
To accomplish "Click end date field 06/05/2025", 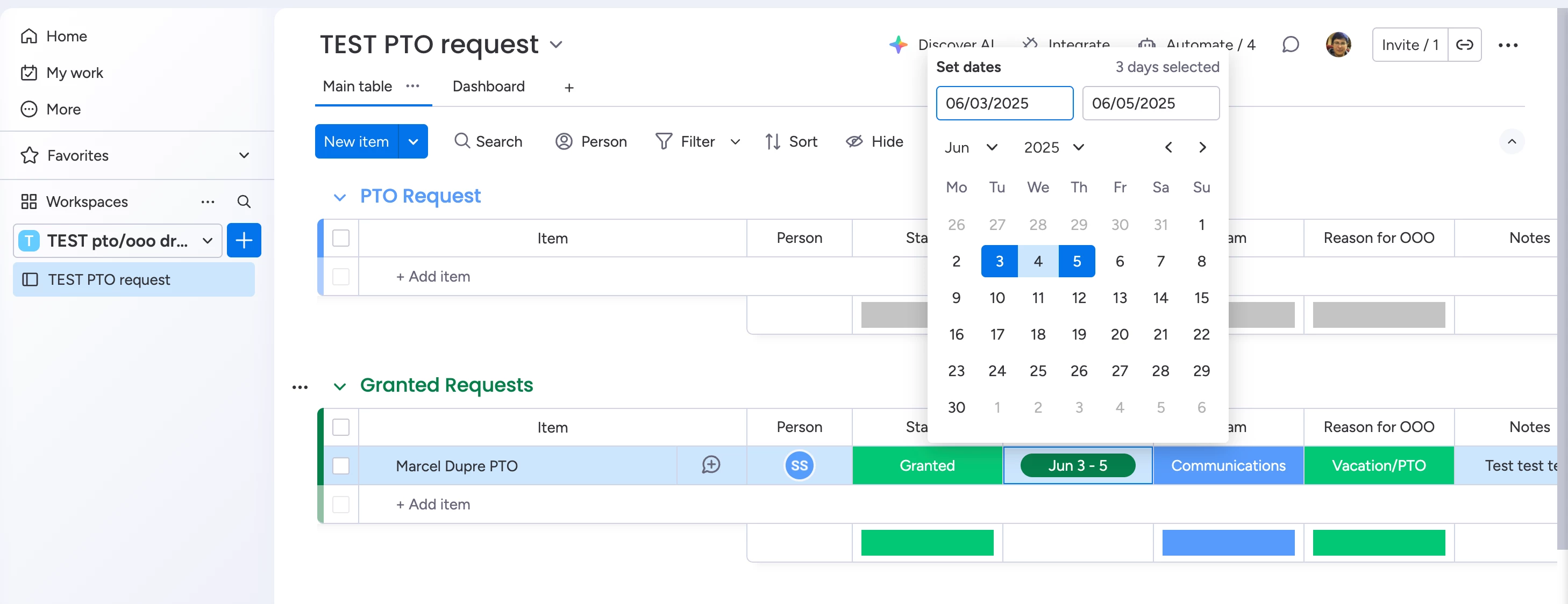I will click(x=1150, y=103).
